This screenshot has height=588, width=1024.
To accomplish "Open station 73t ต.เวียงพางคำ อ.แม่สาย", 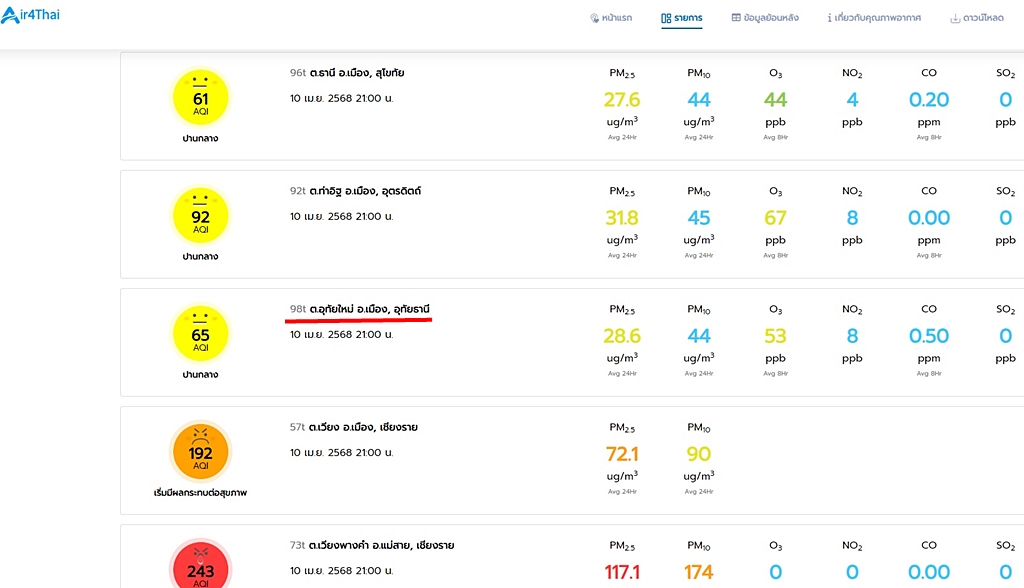I will [372, 545].
